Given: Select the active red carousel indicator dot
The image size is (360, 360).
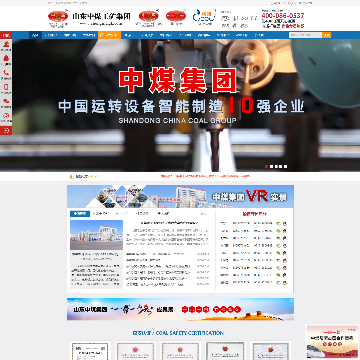Looking at the screenshot, I should pos(267,166).
